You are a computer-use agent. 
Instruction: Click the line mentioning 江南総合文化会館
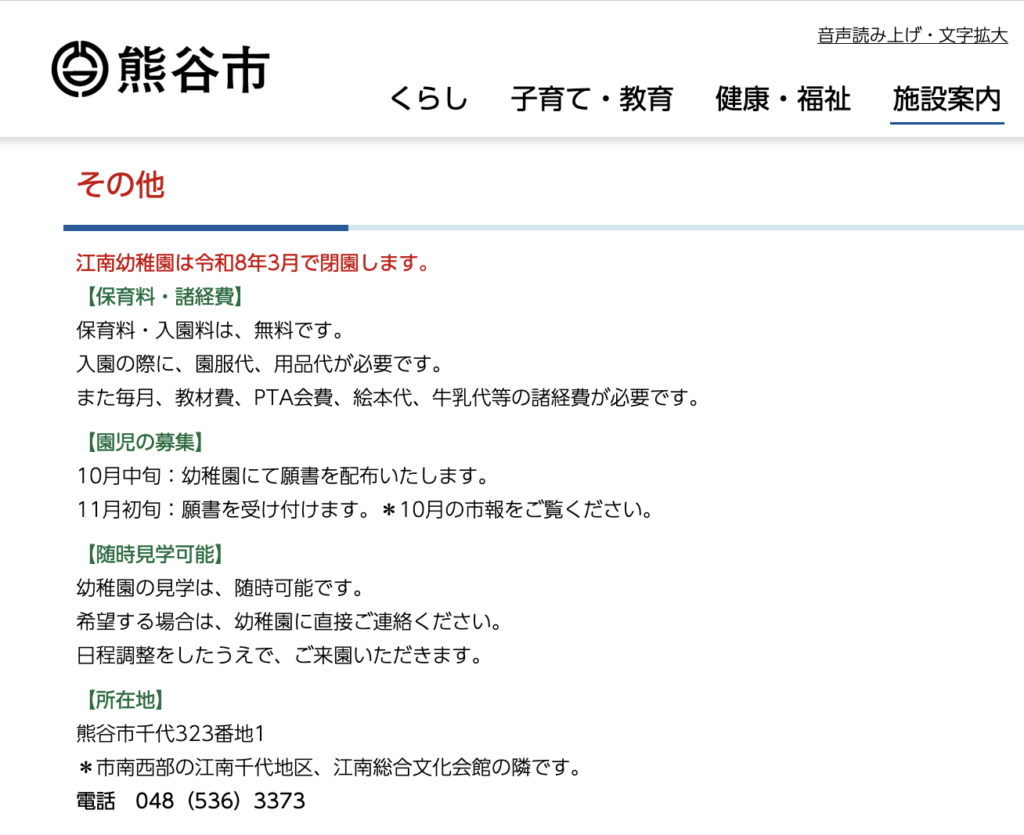pyautogui.click(x=329, y=768)
